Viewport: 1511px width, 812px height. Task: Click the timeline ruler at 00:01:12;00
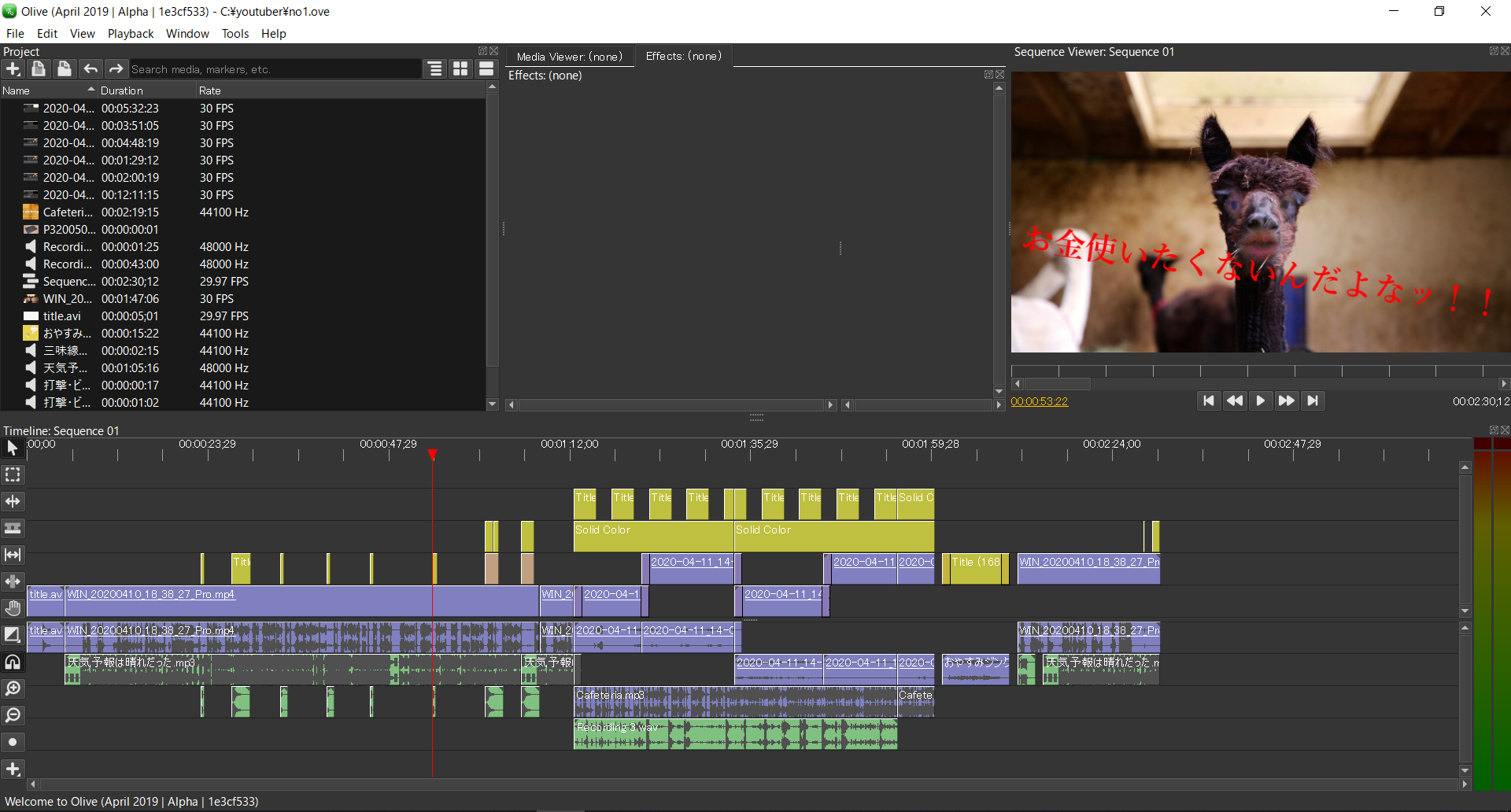coord(570,445)
